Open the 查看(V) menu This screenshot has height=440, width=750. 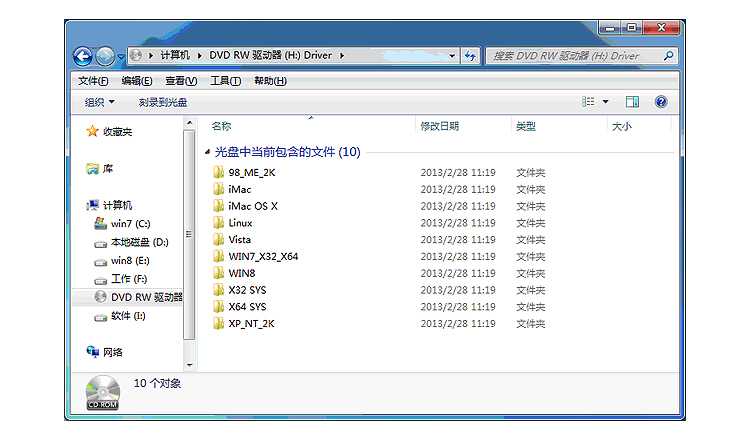[x=181, y=81]
